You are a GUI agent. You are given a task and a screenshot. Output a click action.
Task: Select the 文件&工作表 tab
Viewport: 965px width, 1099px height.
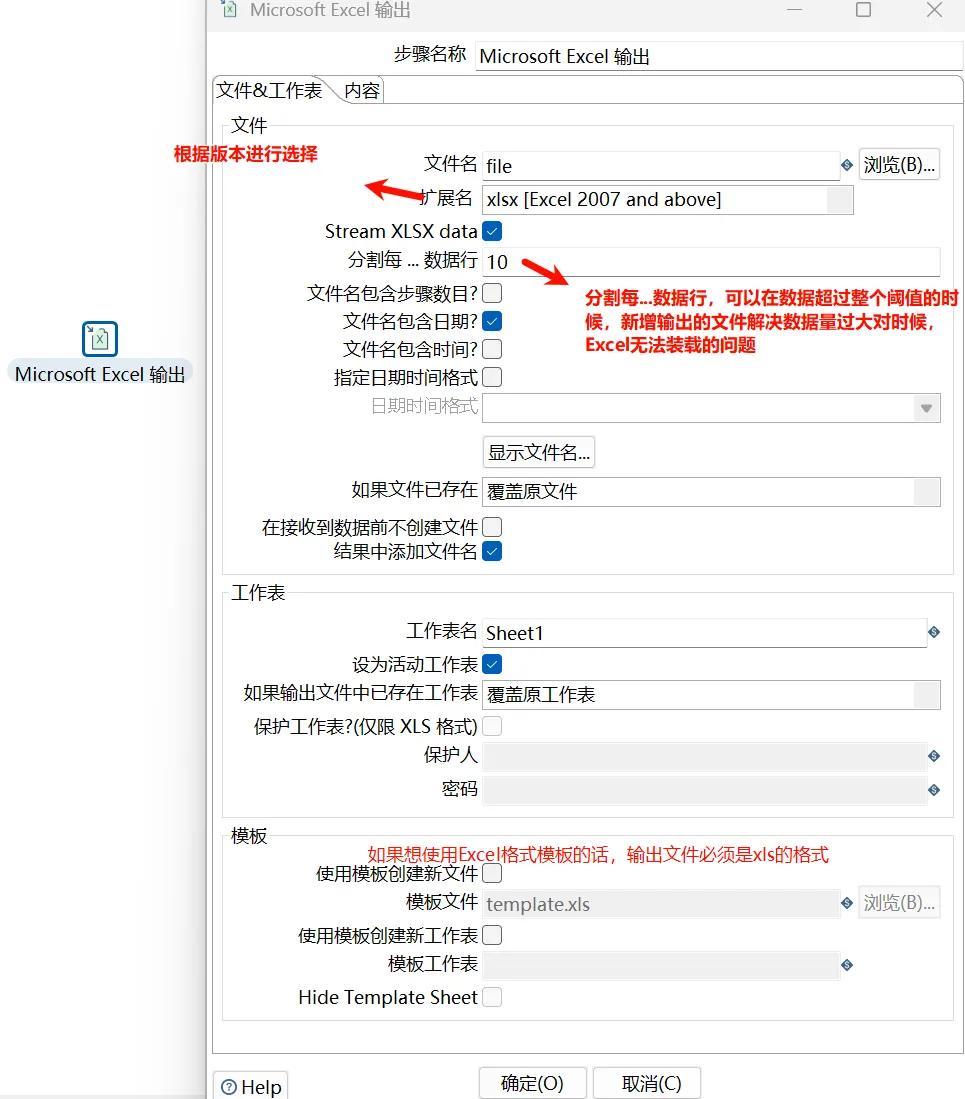coord(270,90)
